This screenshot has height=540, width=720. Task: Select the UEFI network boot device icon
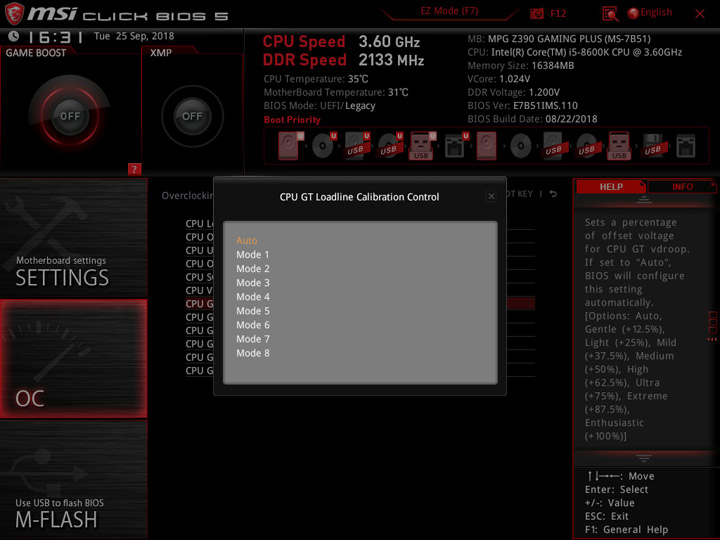point(456,146)
